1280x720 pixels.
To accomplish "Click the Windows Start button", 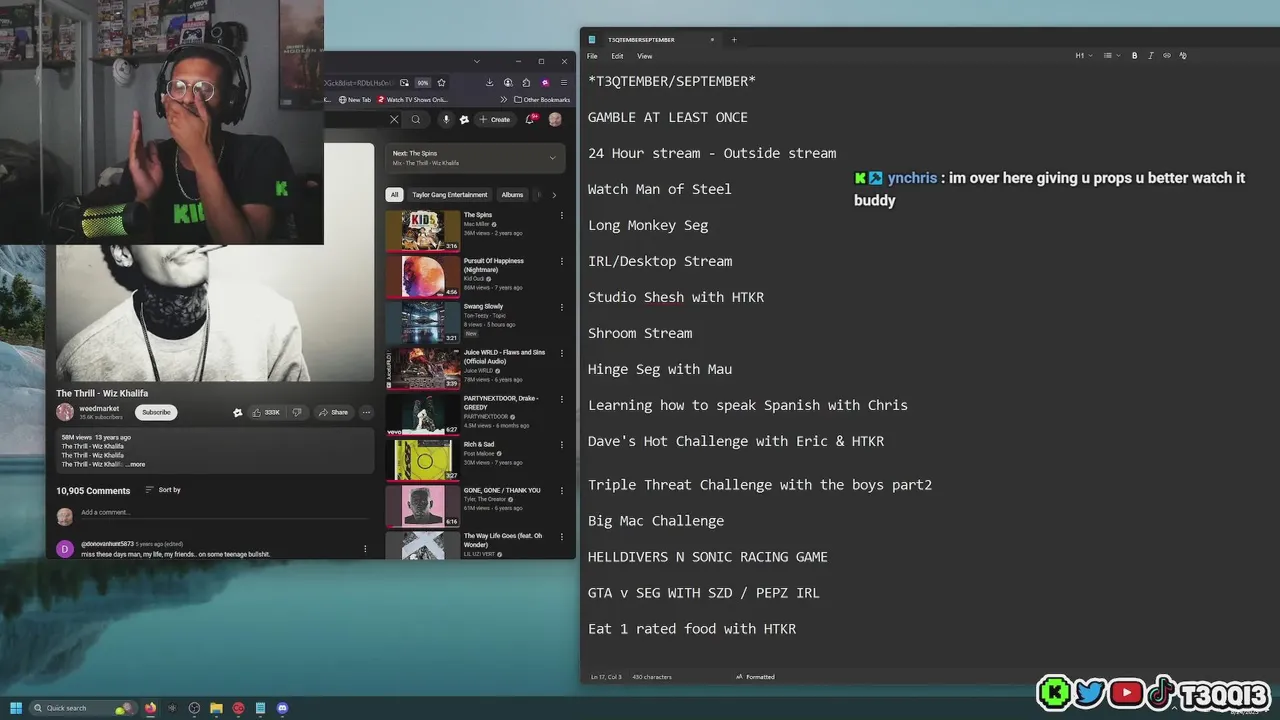I will point(16,708).
